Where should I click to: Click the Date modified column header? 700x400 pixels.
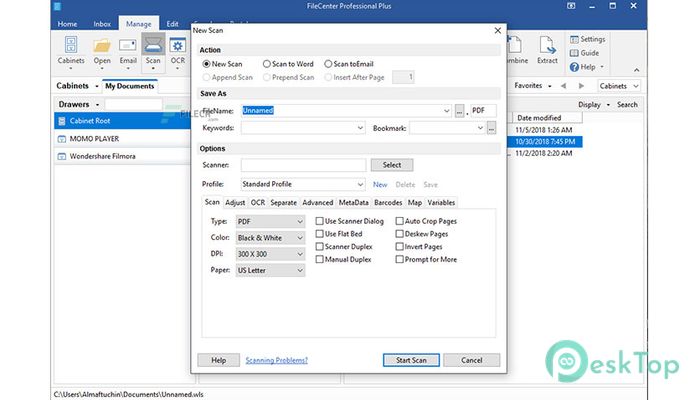(x=546, y=118)
